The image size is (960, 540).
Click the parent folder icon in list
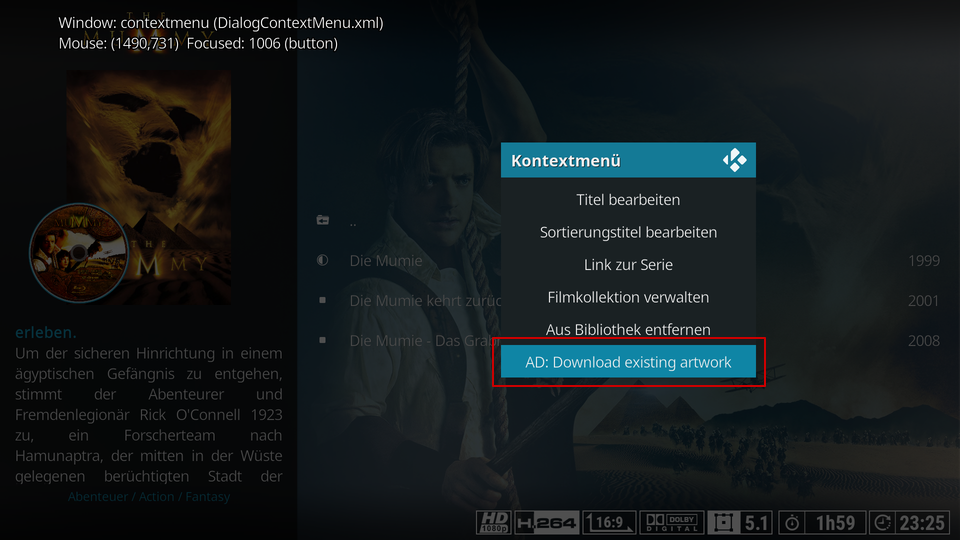point(323,220)
